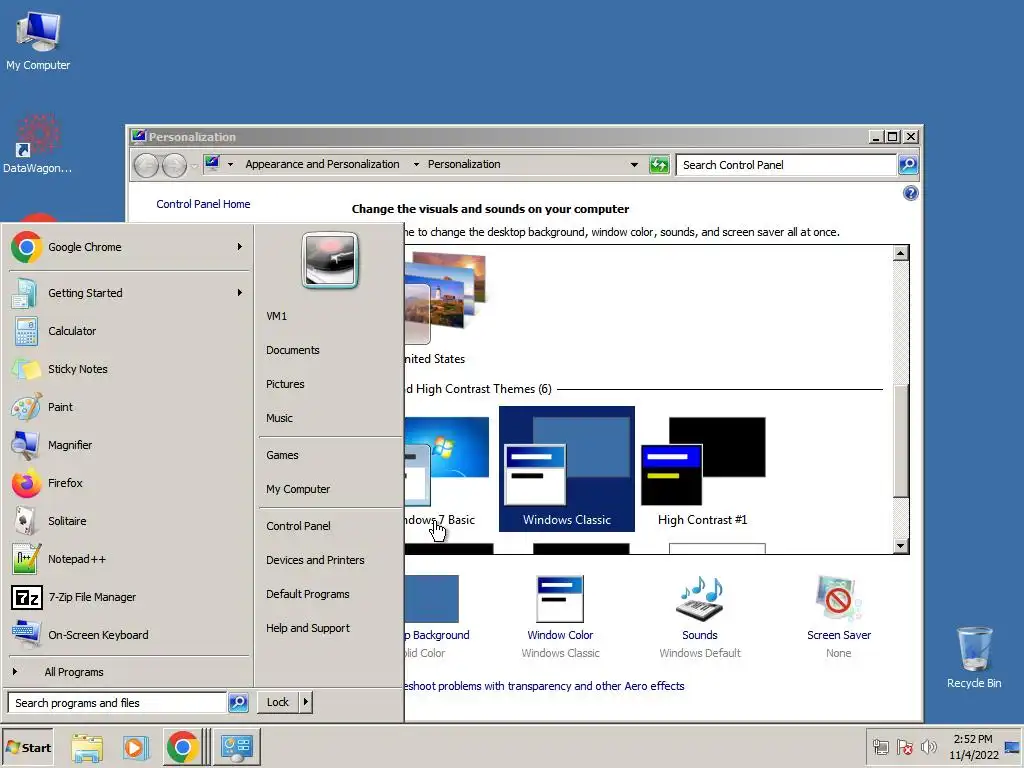Open Documents from Start menu

pos(293,350)
